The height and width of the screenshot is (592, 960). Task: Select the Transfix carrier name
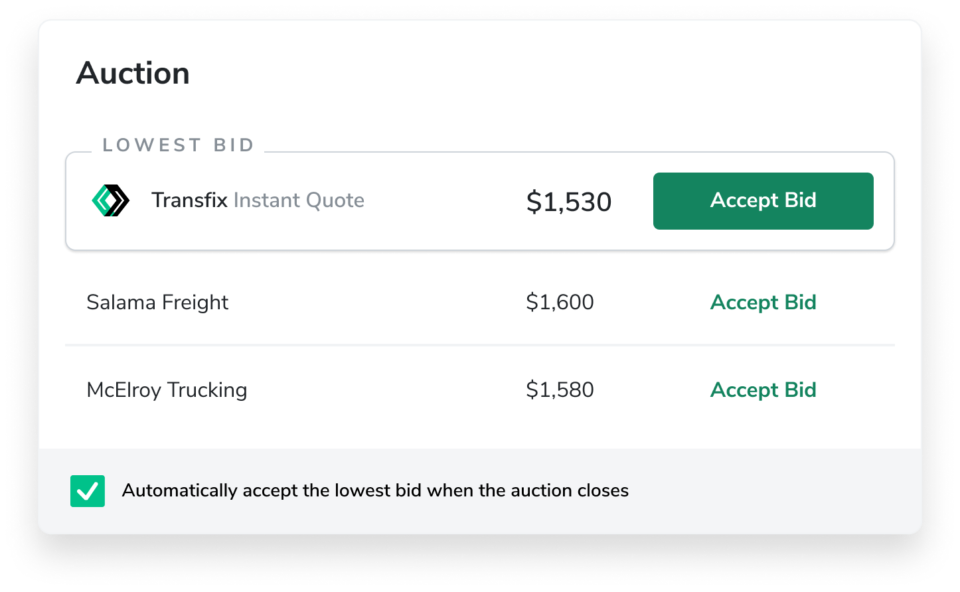click(x=189, y=200)
